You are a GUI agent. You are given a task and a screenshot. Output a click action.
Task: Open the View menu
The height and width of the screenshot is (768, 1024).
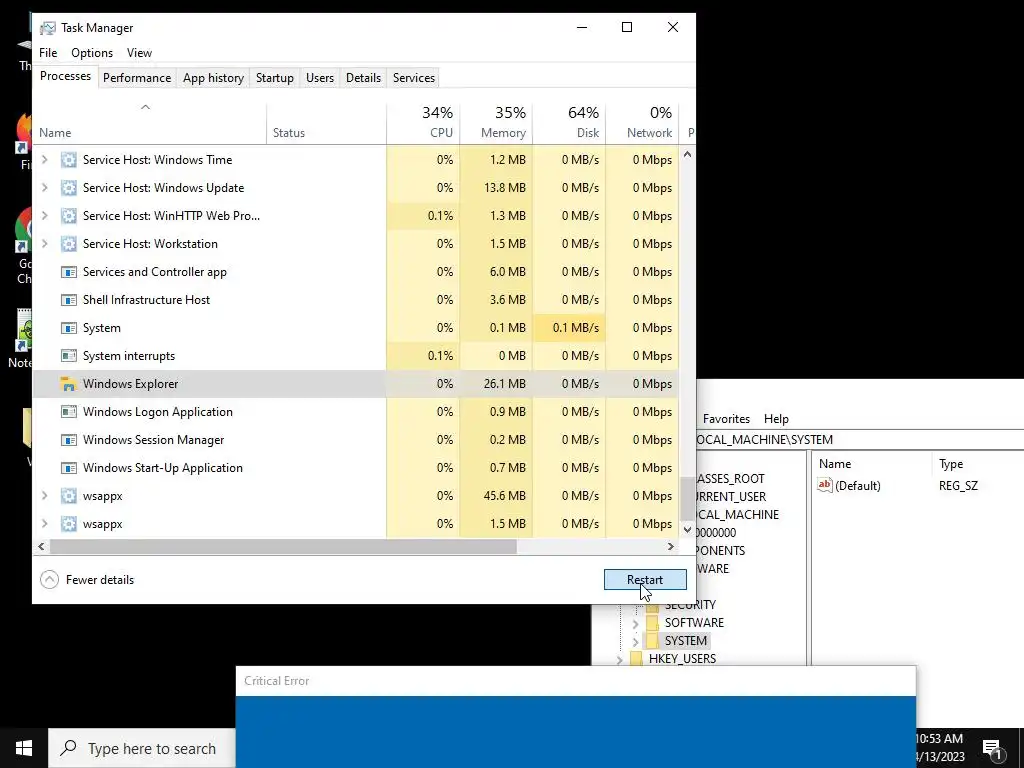pos(139,53)
